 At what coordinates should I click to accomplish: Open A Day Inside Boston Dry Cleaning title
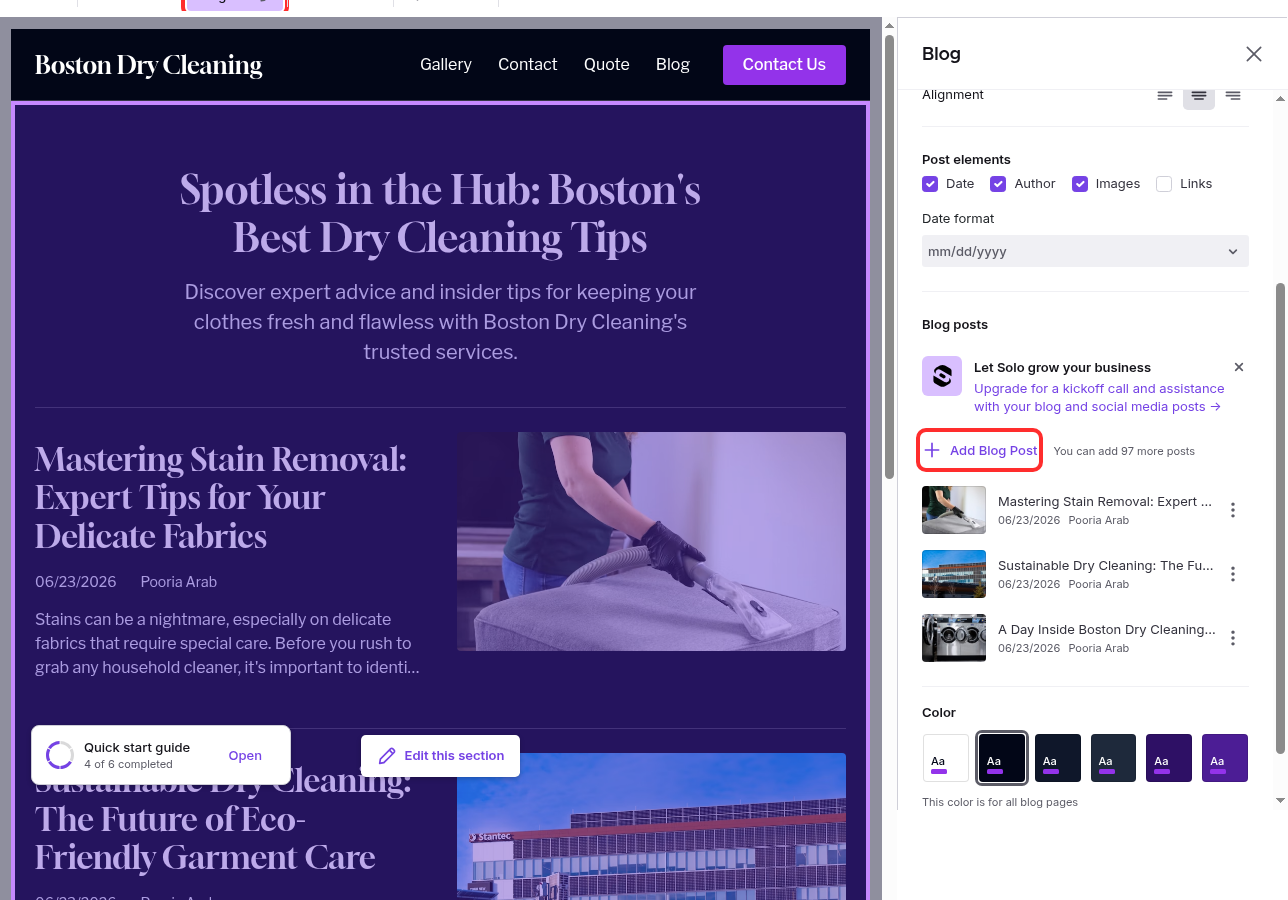point(1107,630)
